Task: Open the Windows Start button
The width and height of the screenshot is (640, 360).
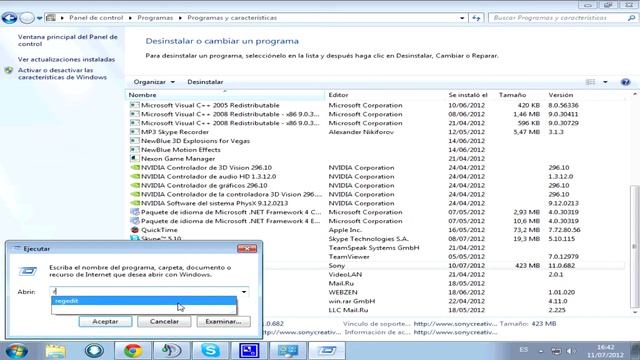Action: [x=16, y=351]
